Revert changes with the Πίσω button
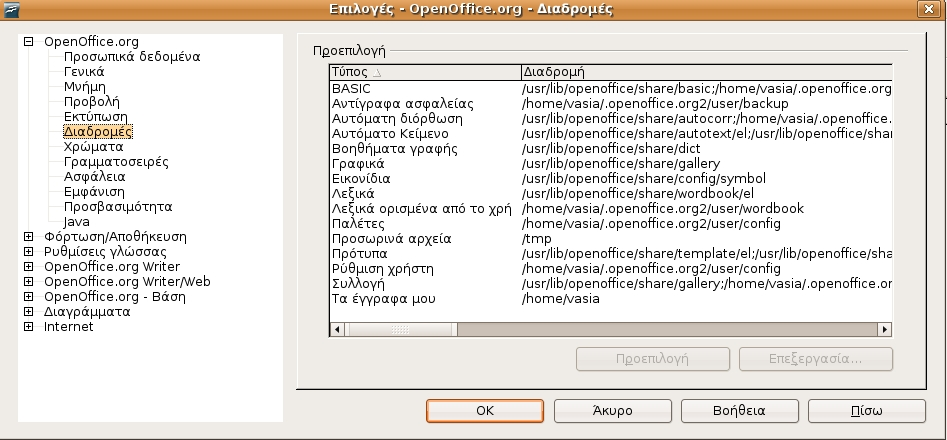This screenshot has width=947, height=440. pyautogui.click(x=867, y=411)
